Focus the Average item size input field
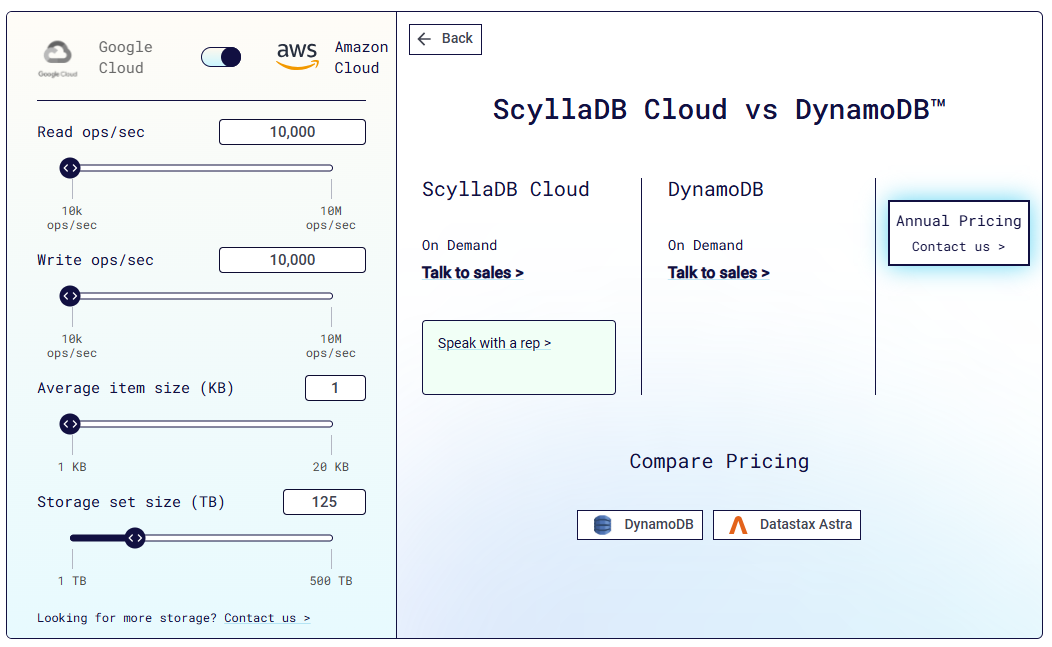Image resolution: width=1052 pixels, height=647 pixels. pos(335,388)
